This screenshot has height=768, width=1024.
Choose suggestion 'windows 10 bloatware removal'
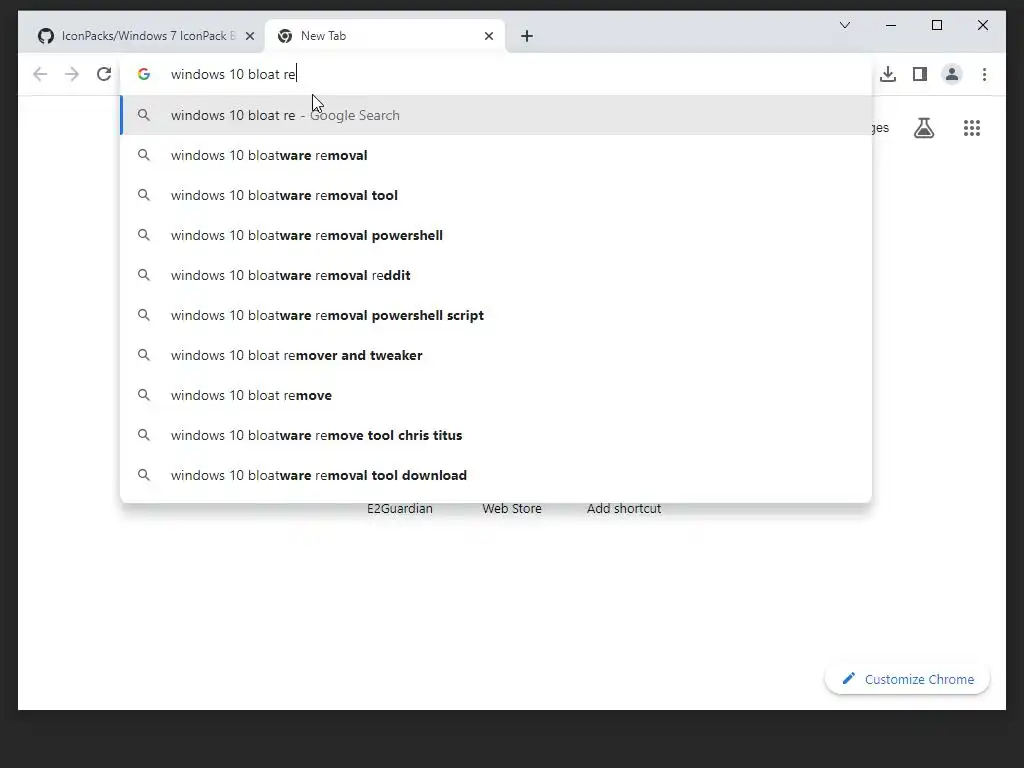tap(496, 155)
